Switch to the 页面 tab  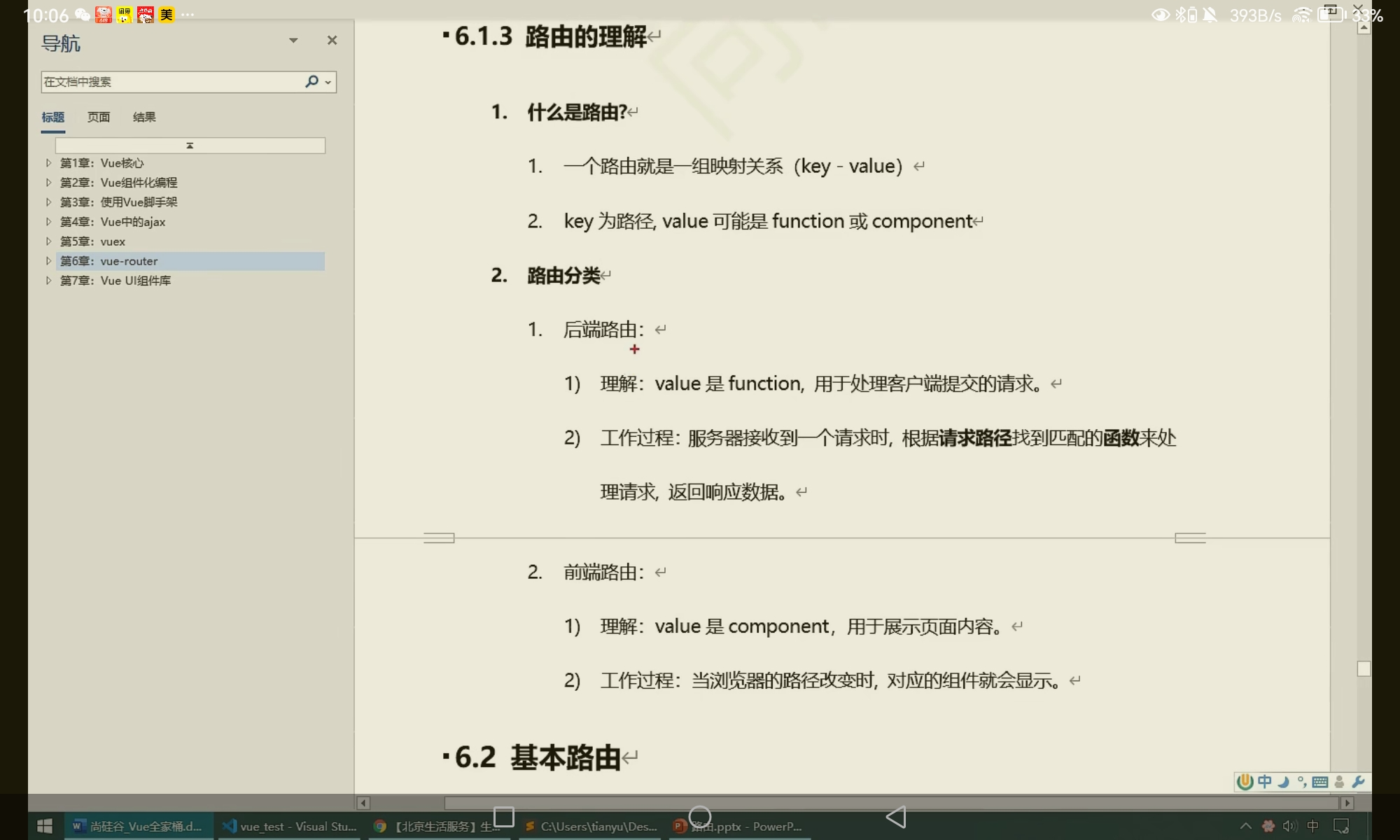[98, 117]
